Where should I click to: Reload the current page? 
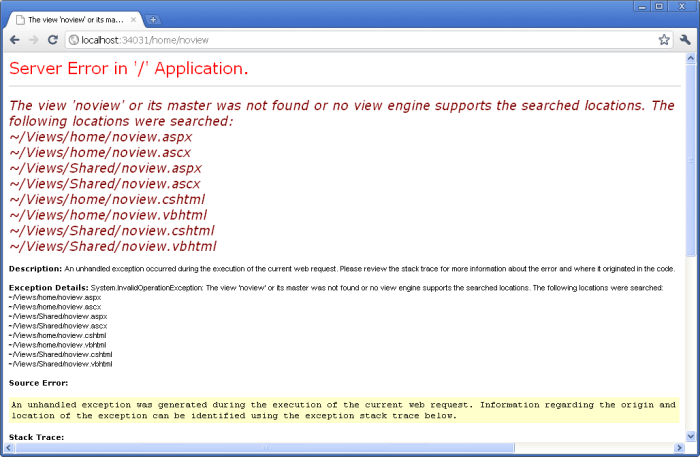(x=53, y=39)
